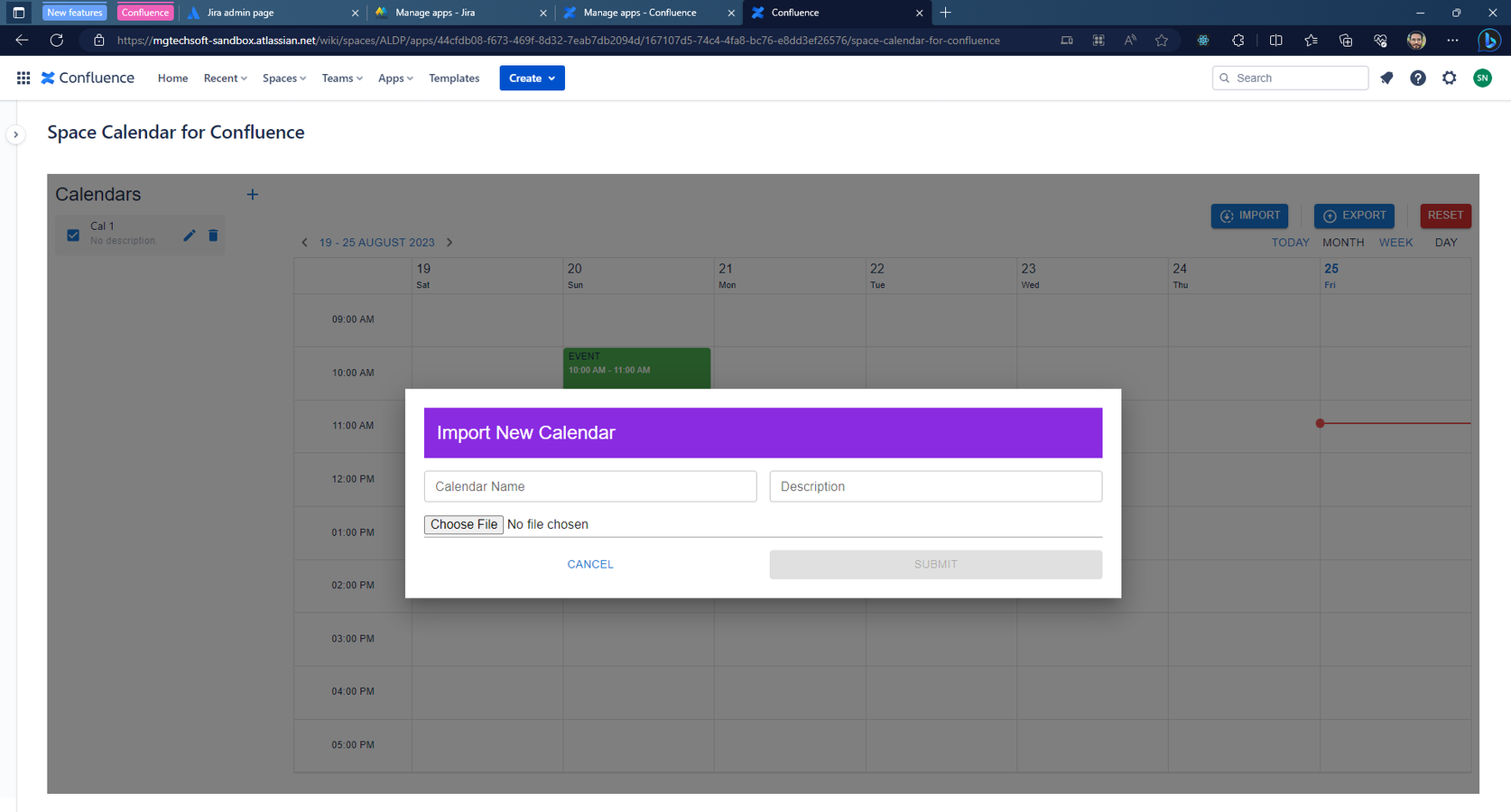
Task: Open Templates in navigation
Action: point(454,78)
